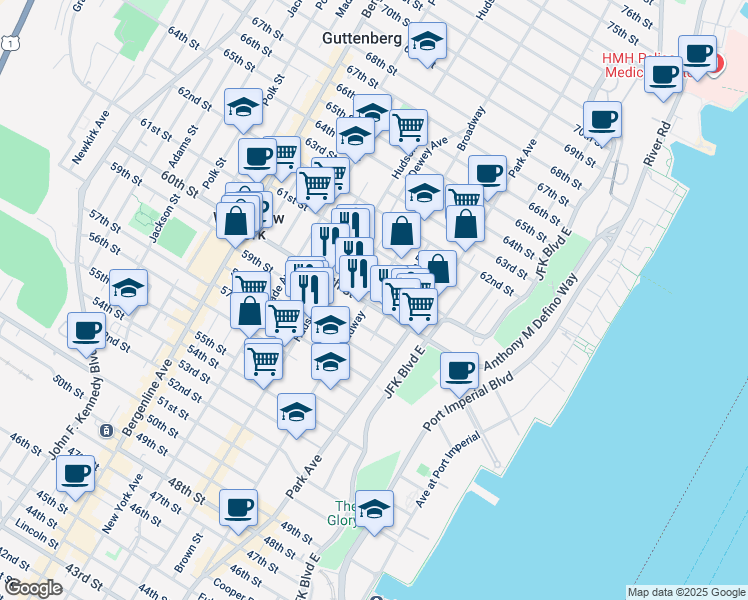
Task: Open the shopping bag marker over the West New York label
Action: (235, 222)
